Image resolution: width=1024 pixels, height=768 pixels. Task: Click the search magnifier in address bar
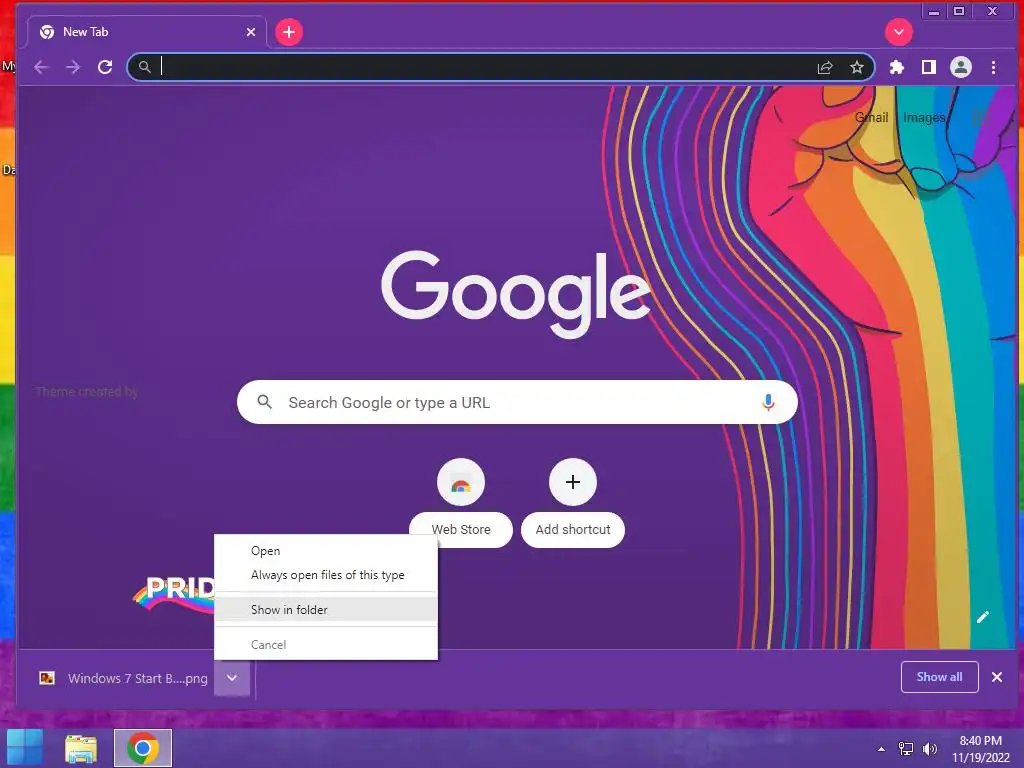[144, 67]
